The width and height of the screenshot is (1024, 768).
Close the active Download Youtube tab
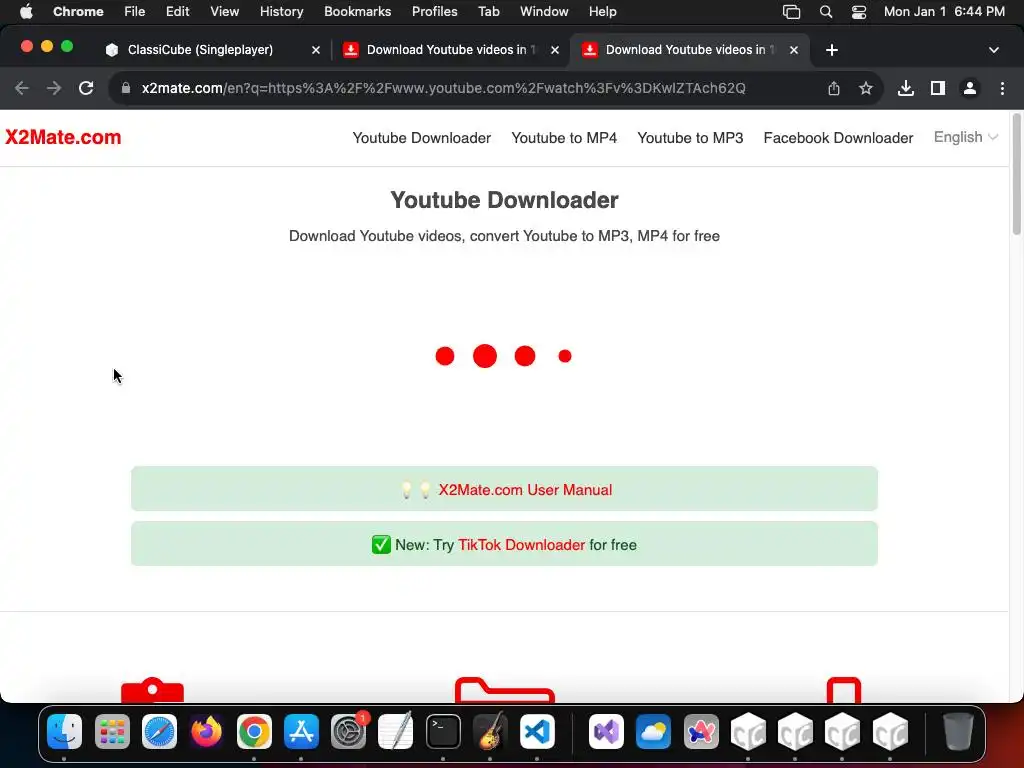coord(794,50)
